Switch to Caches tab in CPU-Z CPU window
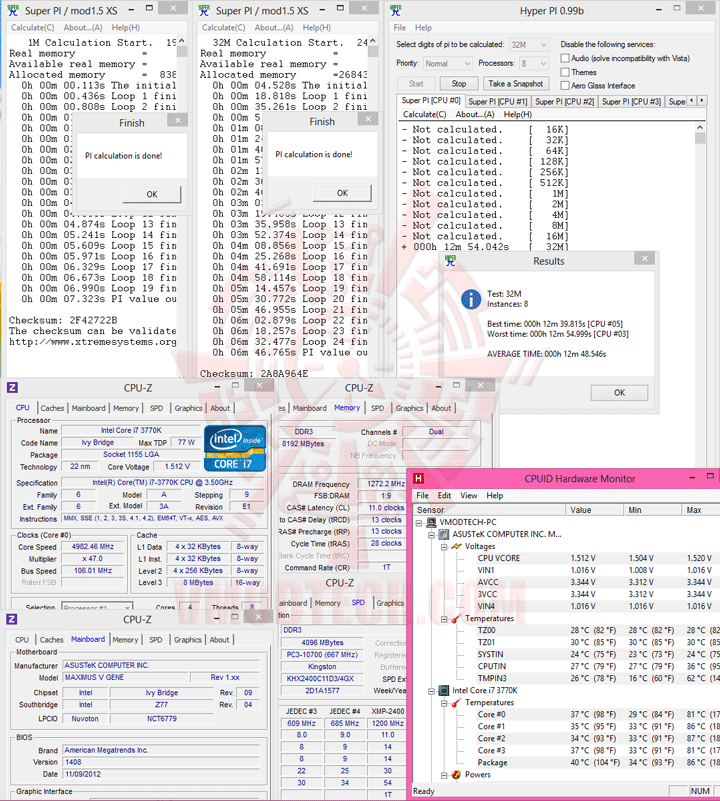 pyautogui.click(x=52, y=408)
